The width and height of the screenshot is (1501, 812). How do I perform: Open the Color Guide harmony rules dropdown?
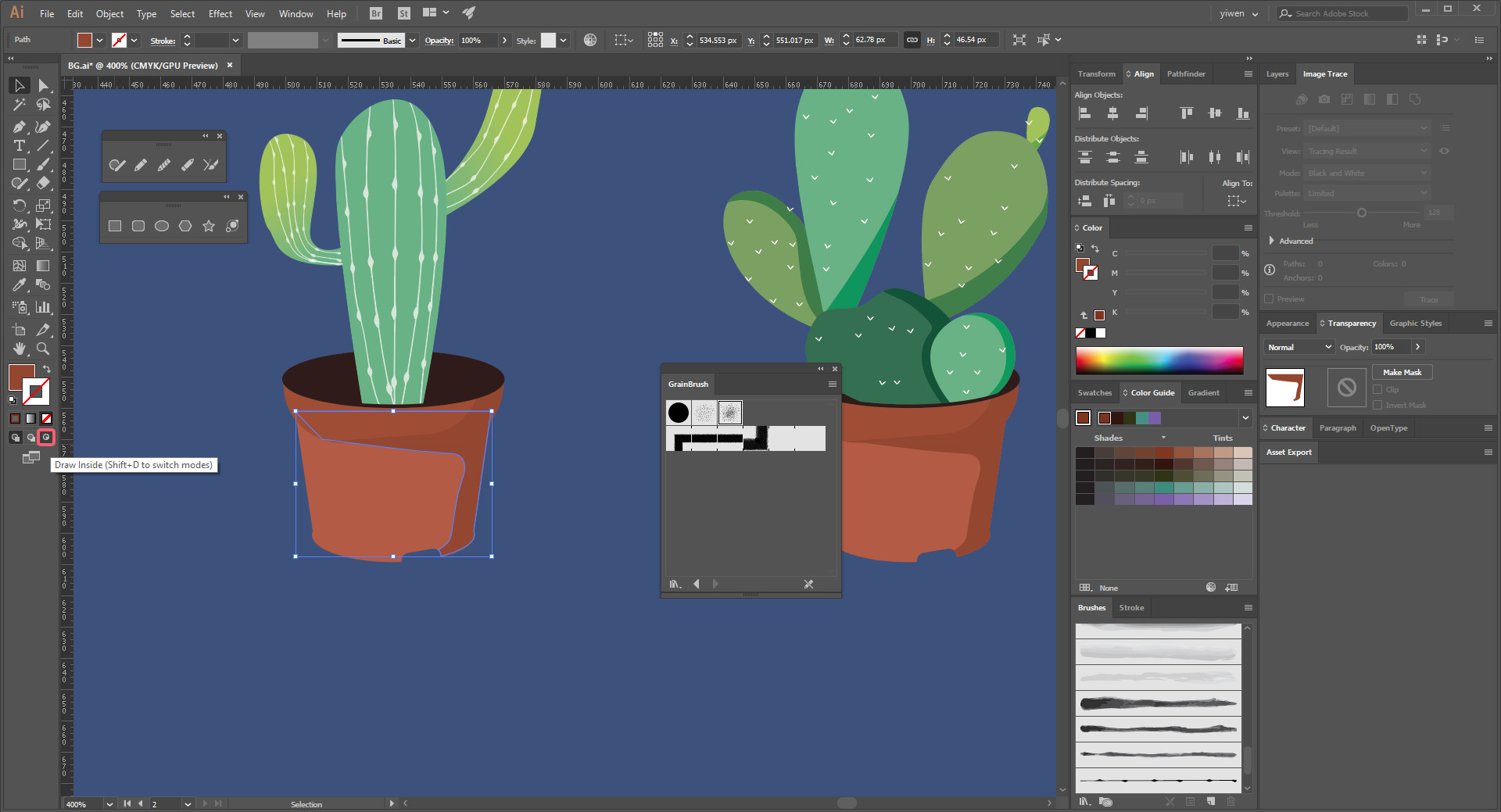pos(1245,418)
